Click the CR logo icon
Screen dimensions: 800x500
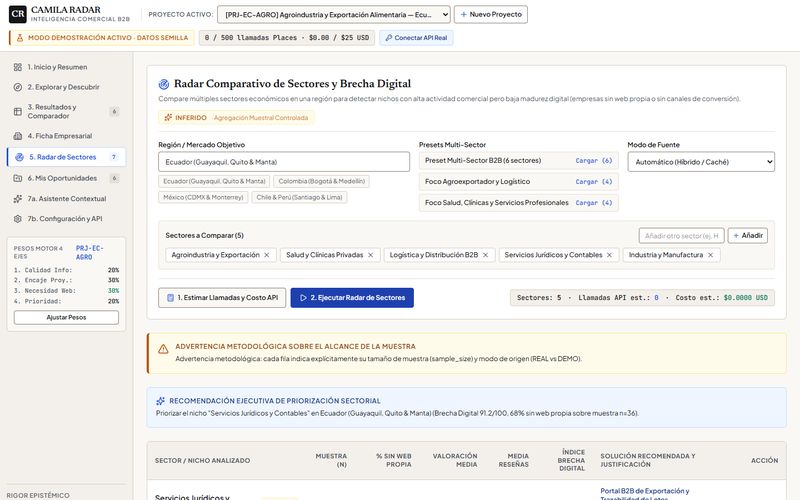18,14
